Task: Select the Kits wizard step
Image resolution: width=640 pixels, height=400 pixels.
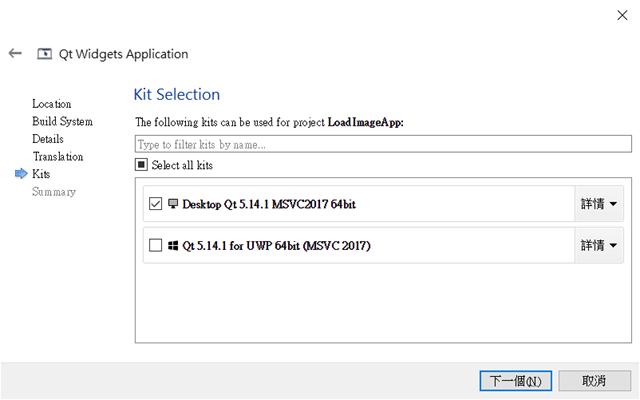Action: click(41, 174)
